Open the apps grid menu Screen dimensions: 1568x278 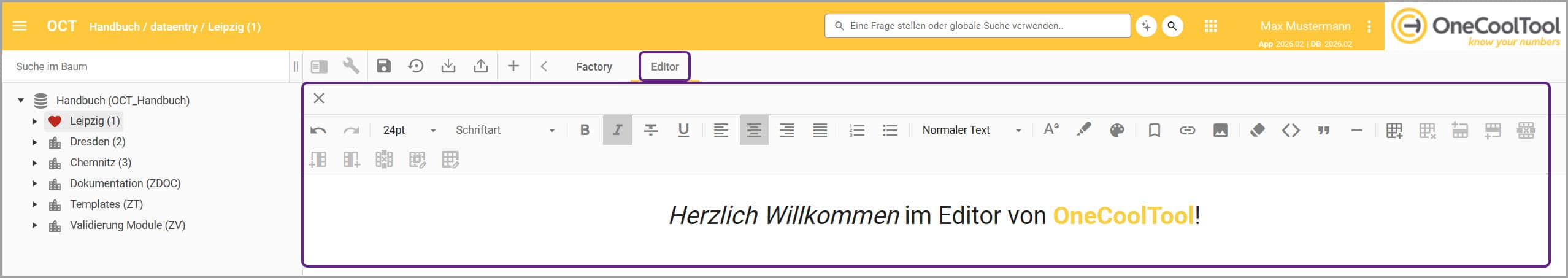1210,26
